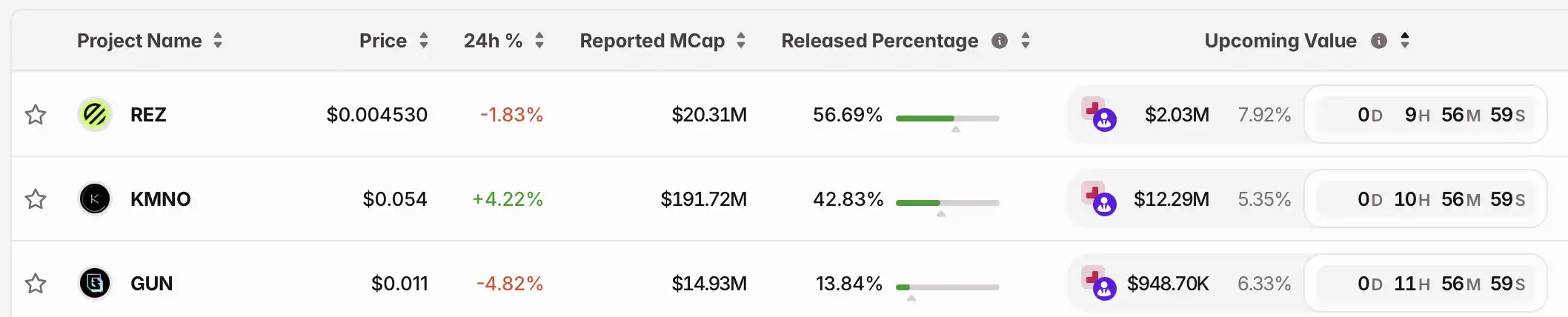The image size is (1568, 317).
Task: Favorite REZ with the star toggle
Action: coord(36,115)
